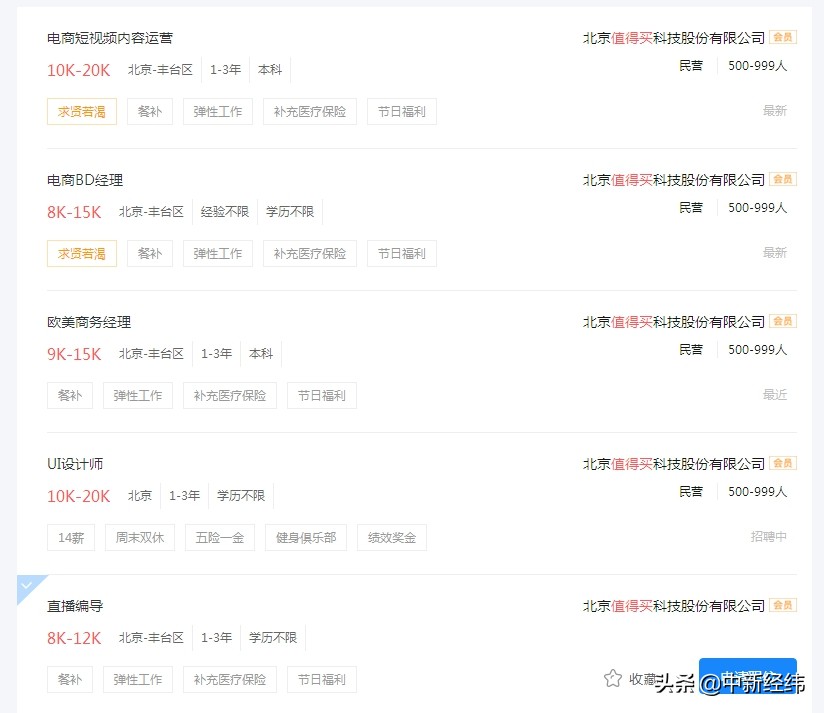Click 会员 badge on 电商BD经理 listing
This screenshot has height=713, width=824.
pyautogui.click(x=782, y=179)
